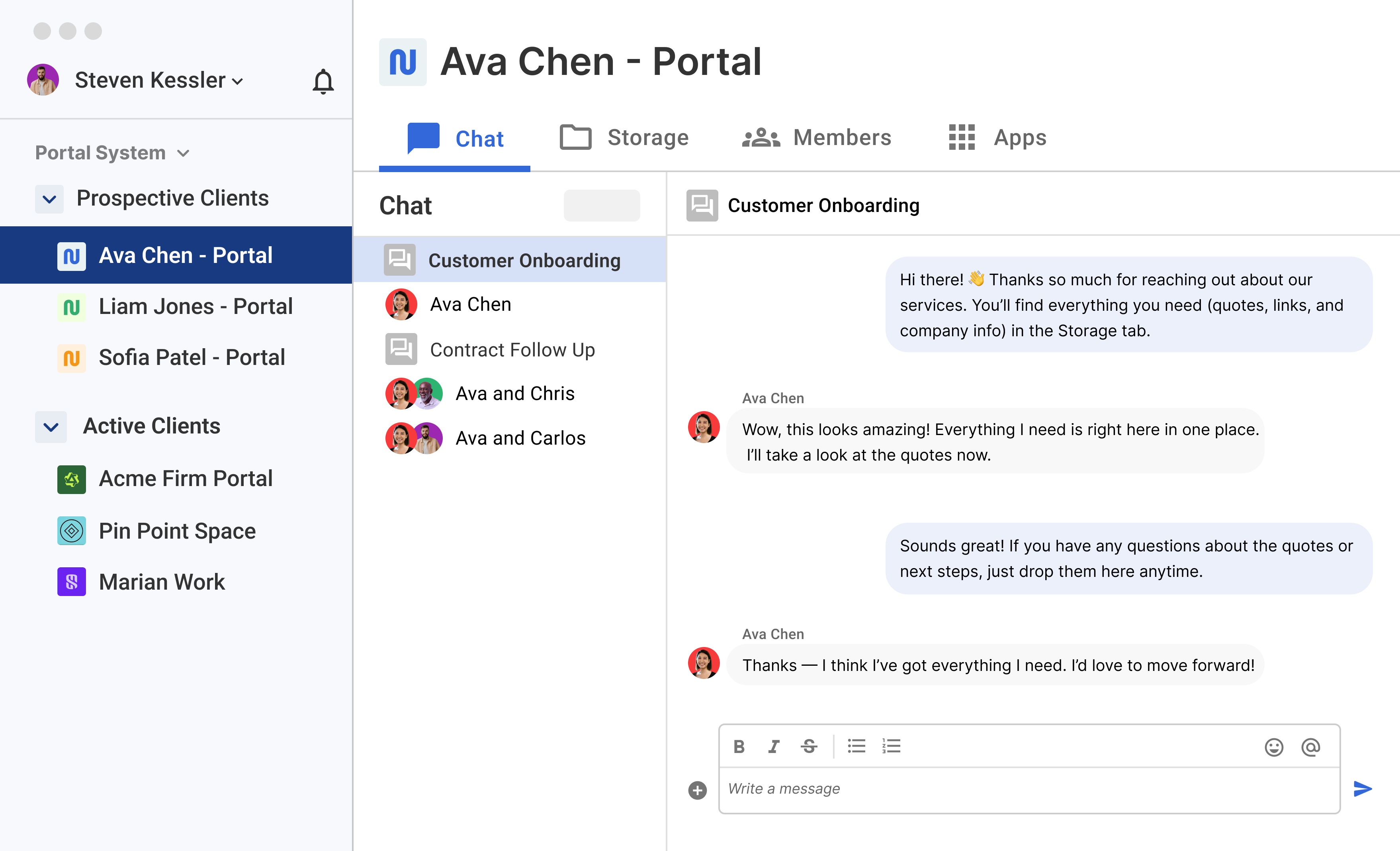The image size is (1400, 851).
Task: Select the Liam Jones - Portal workspace
Action: (196, 307)
